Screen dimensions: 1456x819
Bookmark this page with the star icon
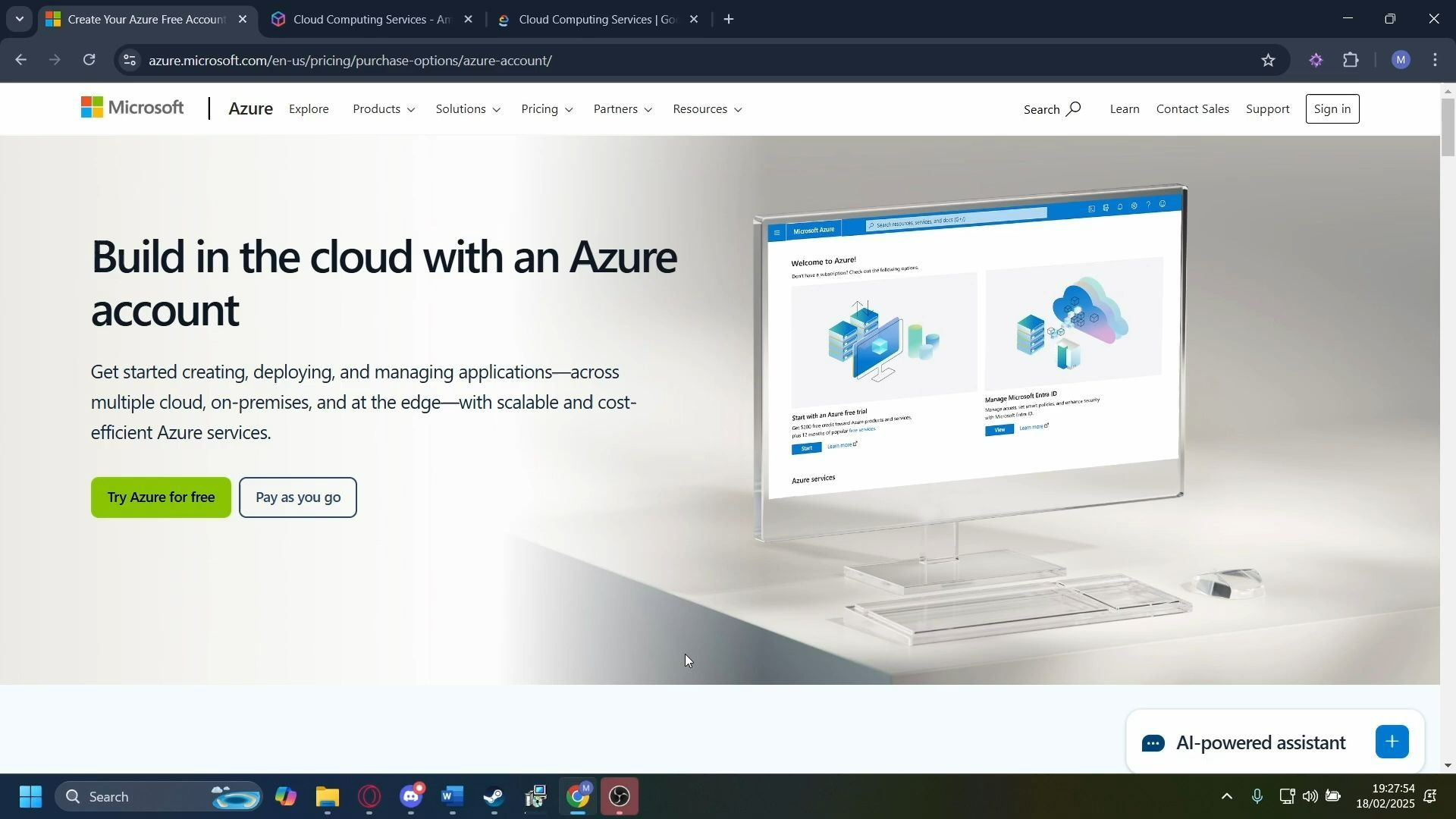tap(1269, 60)
